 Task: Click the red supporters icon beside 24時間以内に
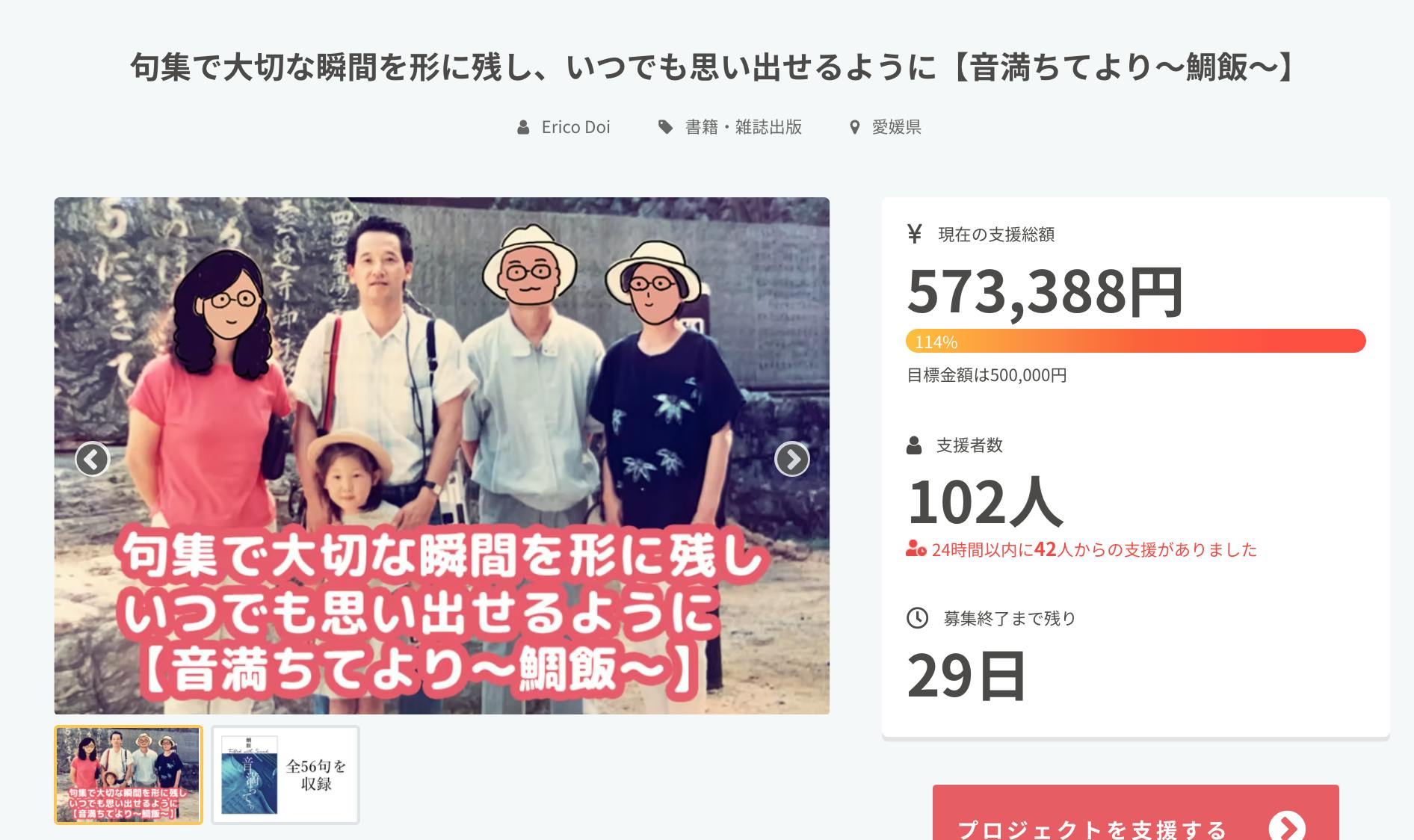(916, 549)
